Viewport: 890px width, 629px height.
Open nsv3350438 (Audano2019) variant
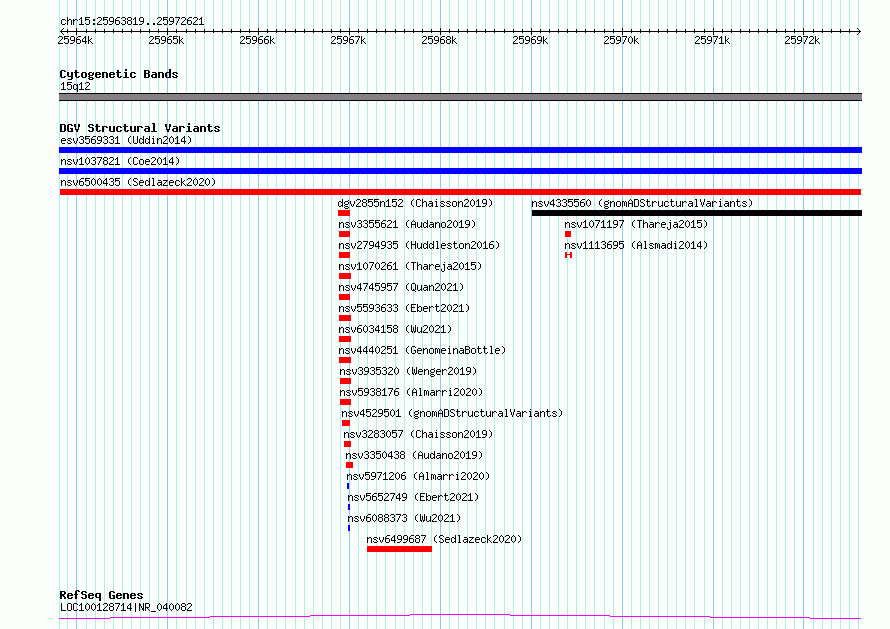click(x=414, y=455)
